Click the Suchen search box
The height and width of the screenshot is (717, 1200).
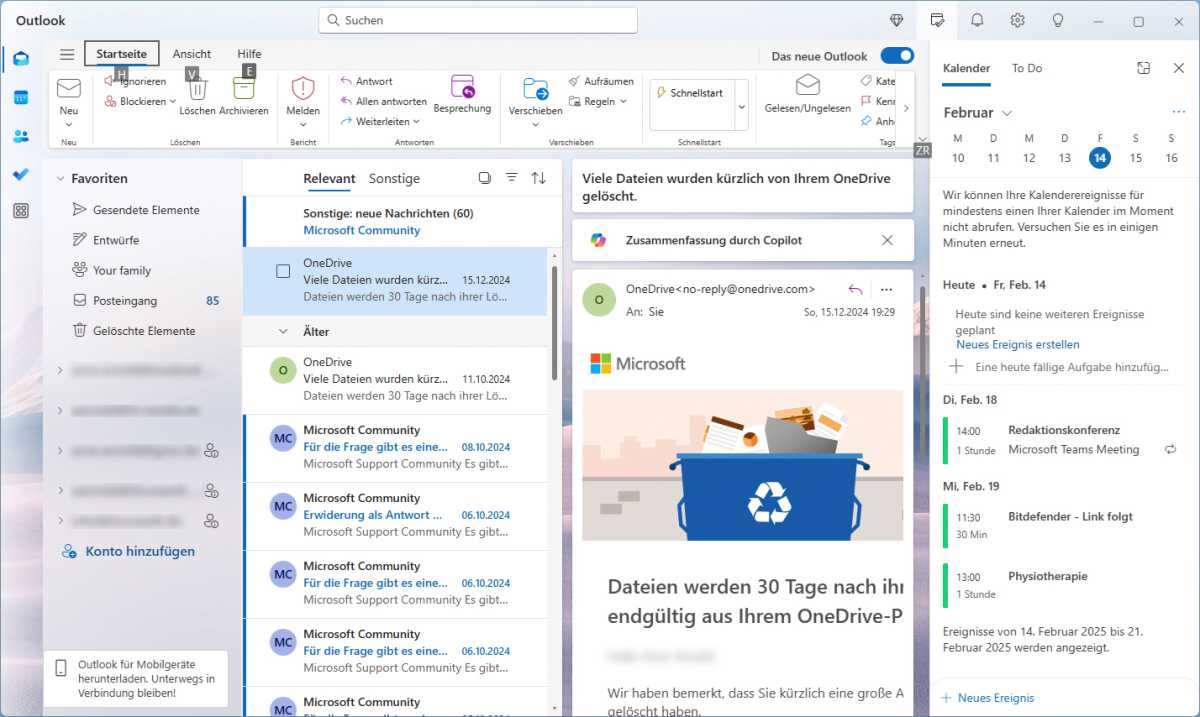click(x=478, y=20)
